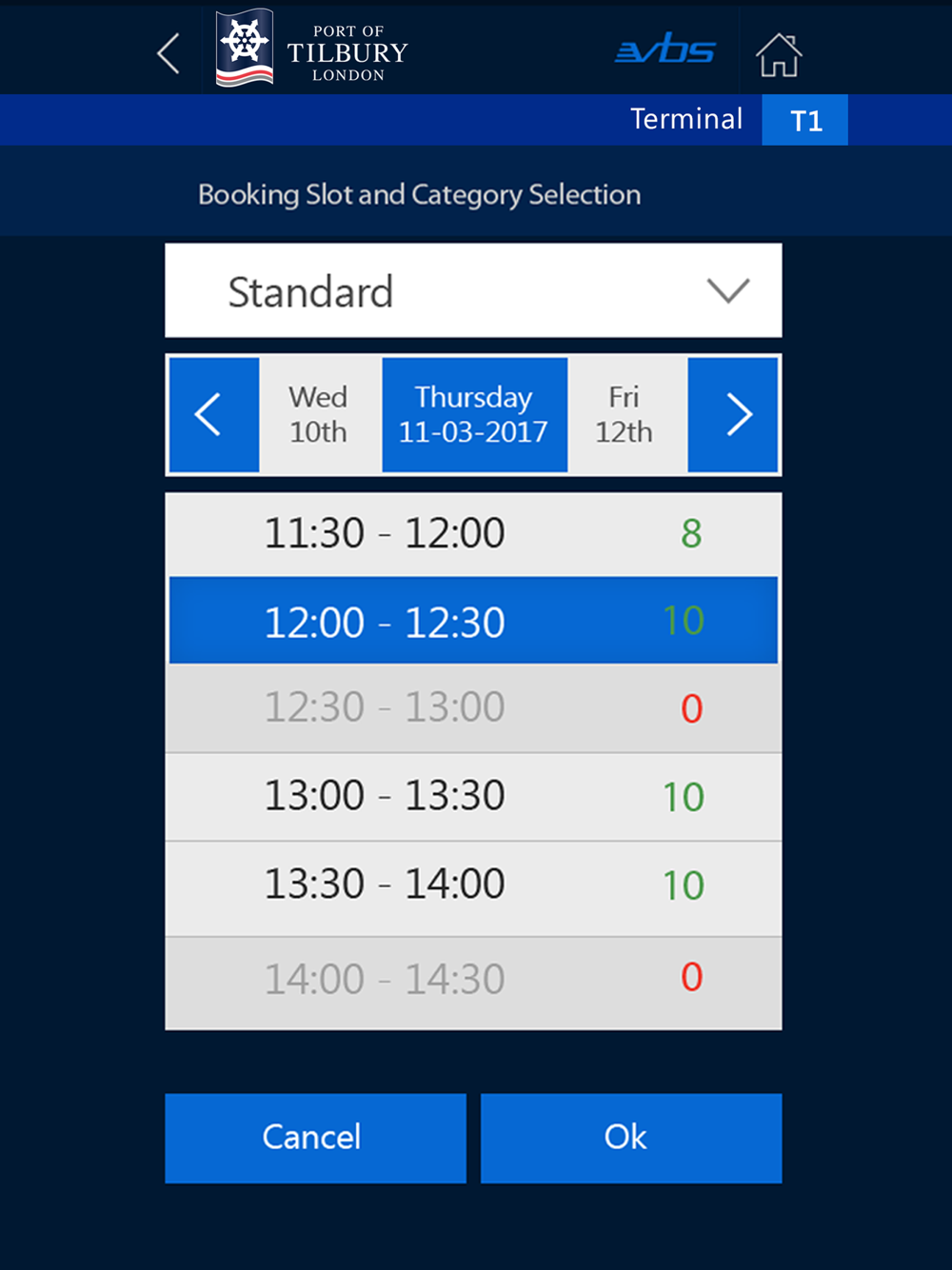Select Thursday 11-03-2017 date tab
The image size is (952, 1270).
click(x=474, y=415)
